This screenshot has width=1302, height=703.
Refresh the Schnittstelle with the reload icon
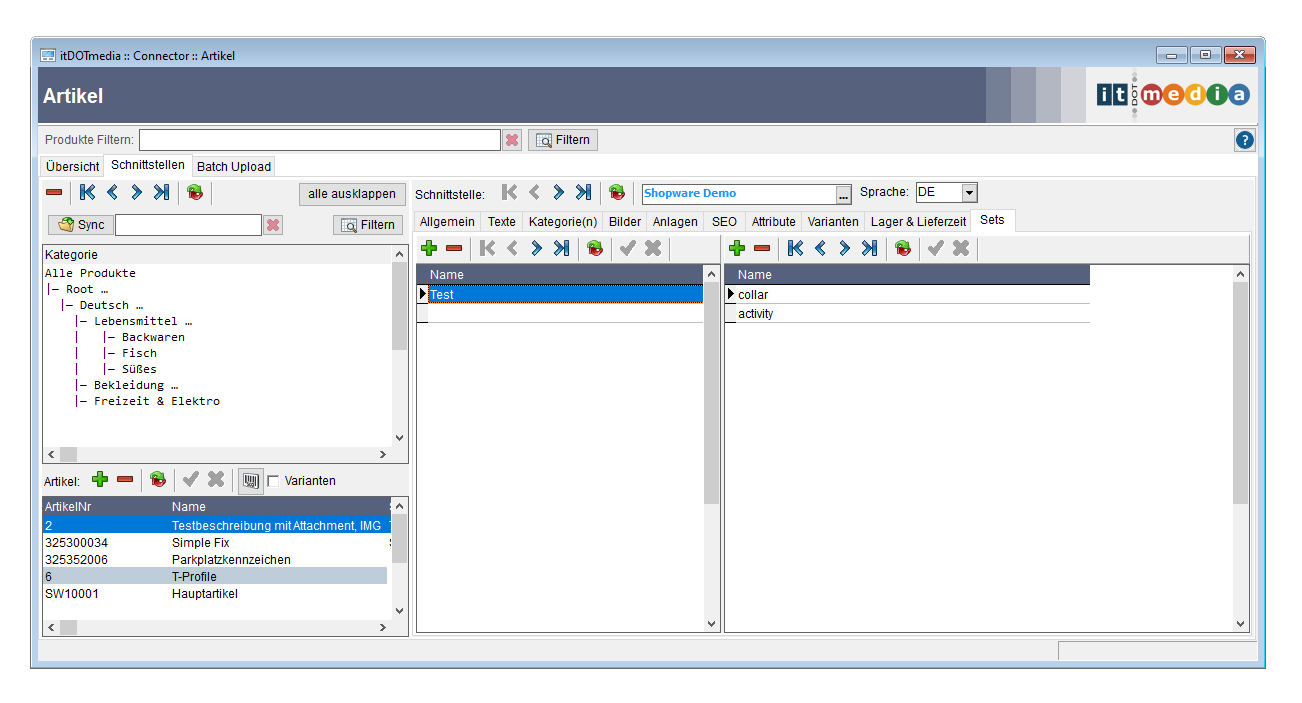[x=617, y=193]
